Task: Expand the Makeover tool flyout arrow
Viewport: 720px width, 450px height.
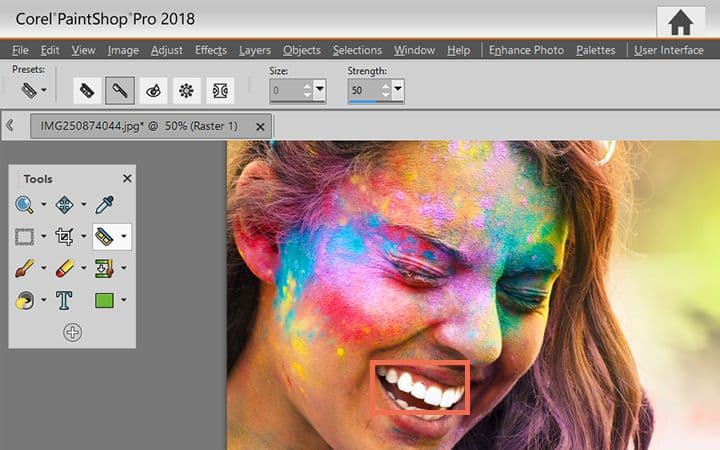Action: pos(124,236)
